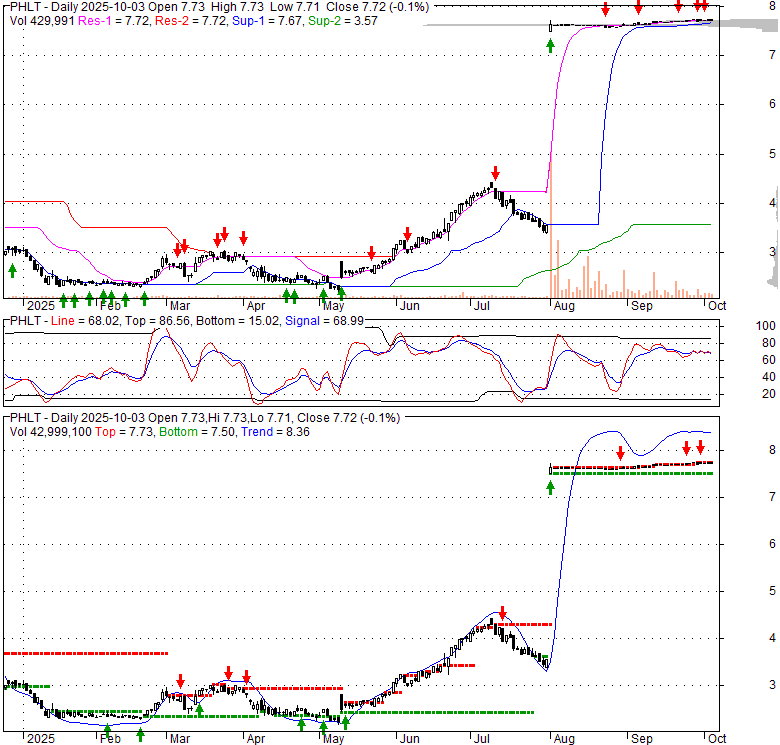
Task: Click price level '6' on top chart axis
Action: [x=772, y=103]
